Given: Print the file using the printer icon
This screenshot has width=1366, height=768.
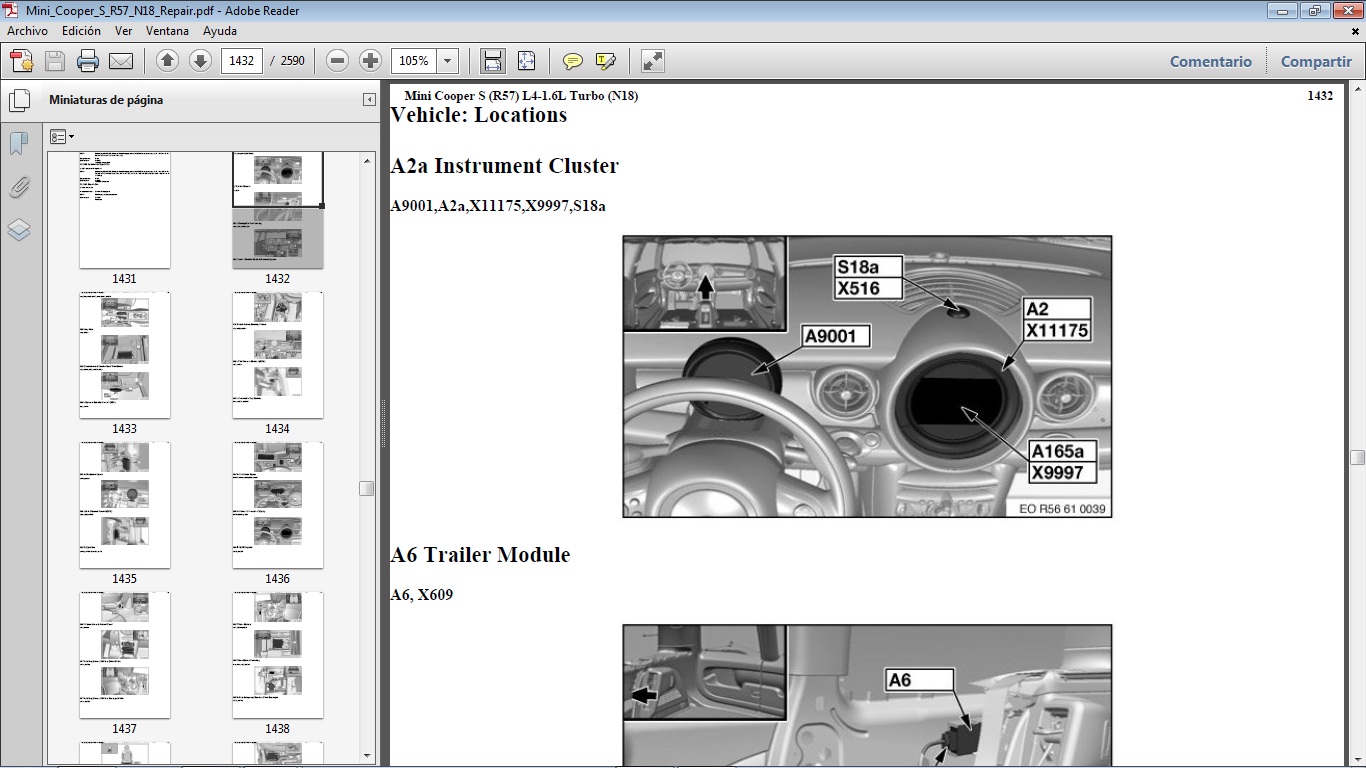Looking at the screenshot, I should click(88, 61).
